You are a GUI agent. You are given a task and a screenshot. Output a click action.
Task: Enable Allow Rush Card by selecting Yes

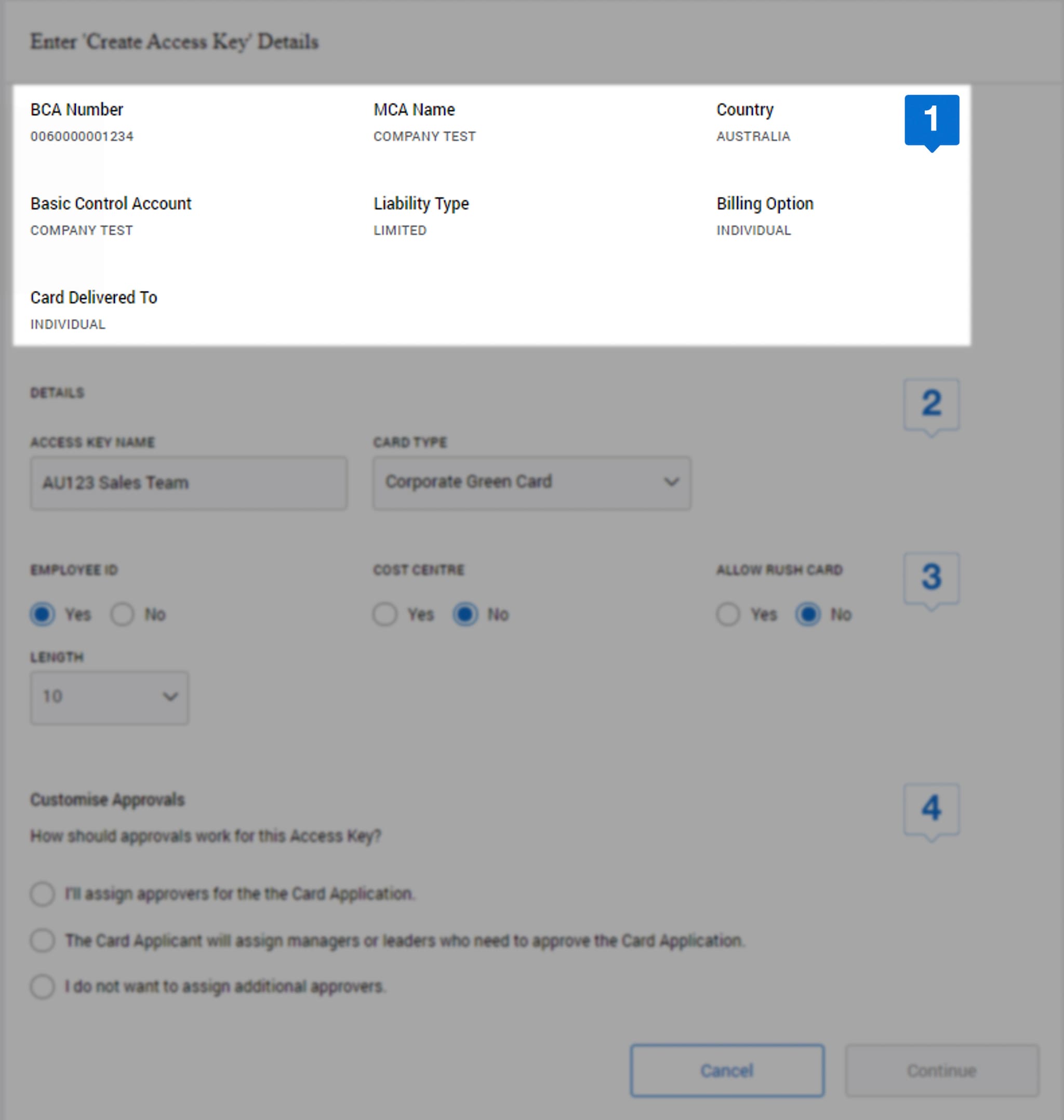[x=728, y=614]
